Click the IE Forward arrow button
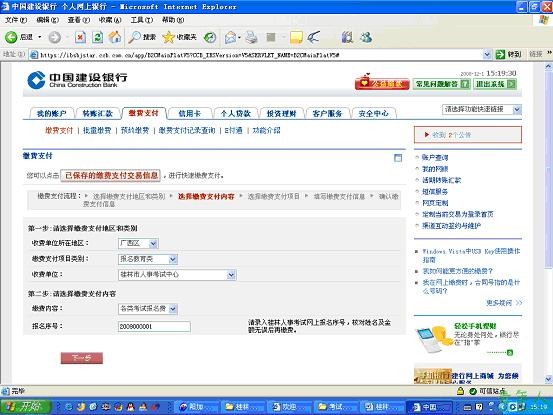The width and height of the screenshot is (553, 415). pyautogui.click(x=54, y=37)
